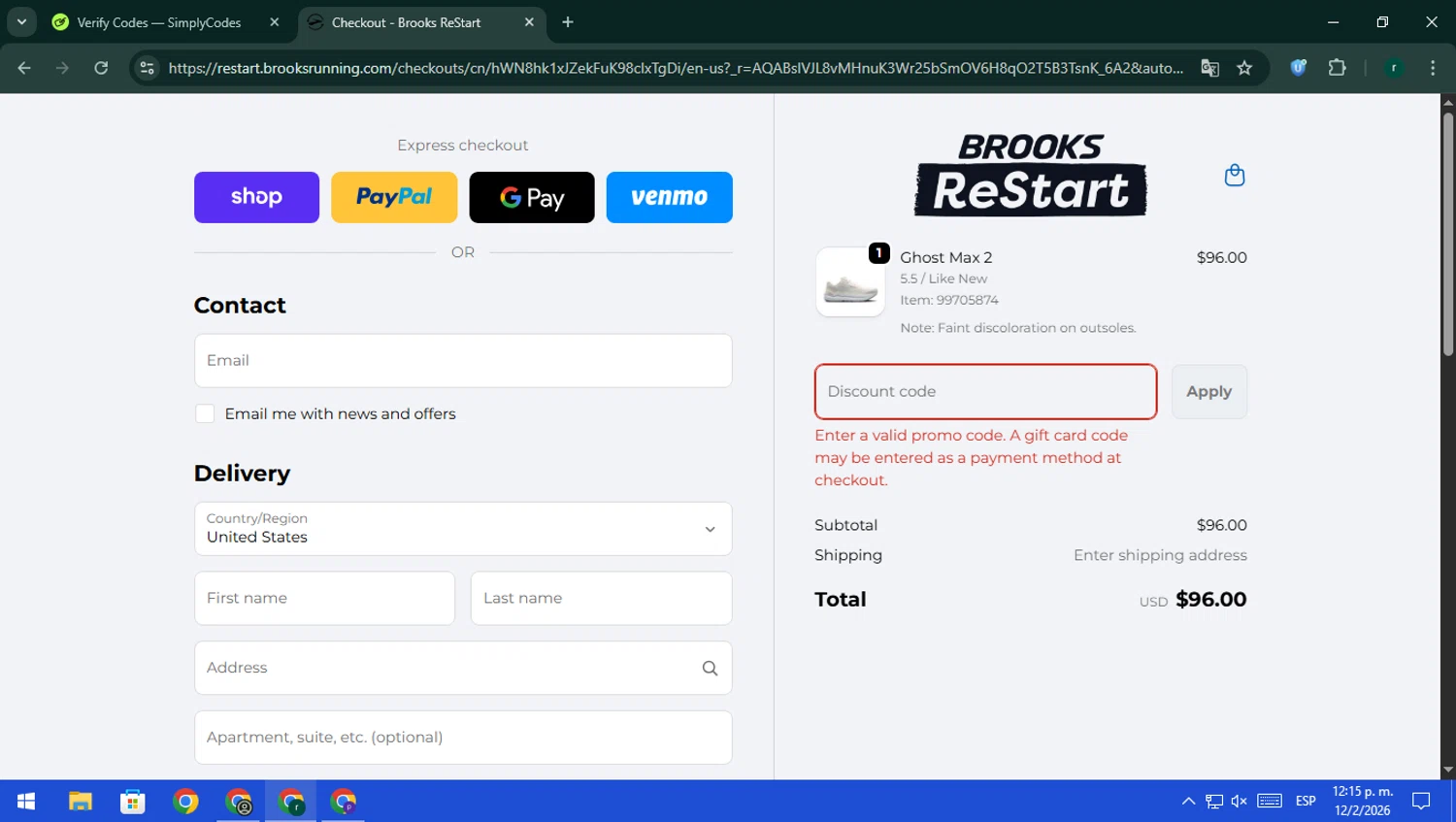Click the address search magnifier icon
The width and height of the screenshot is (1456, 822).
710,668
